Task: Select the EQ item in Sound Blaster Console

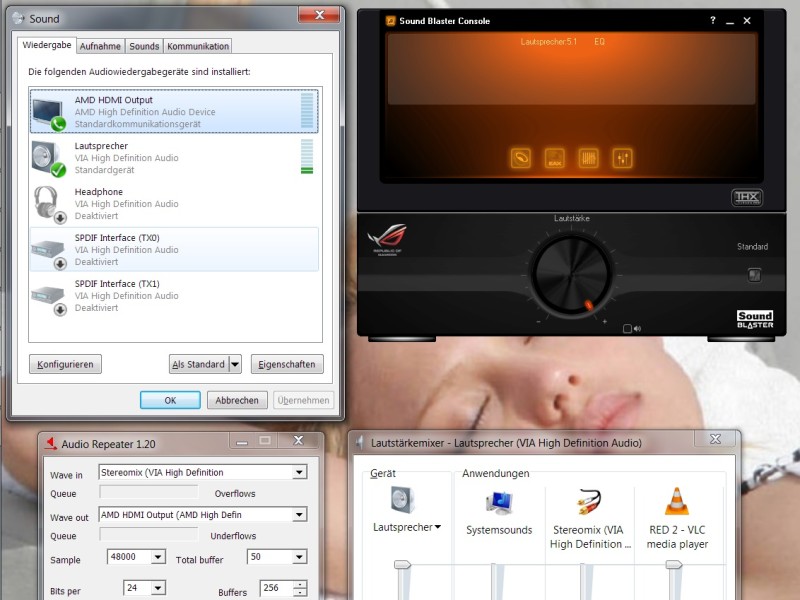Action: point(599,41)
